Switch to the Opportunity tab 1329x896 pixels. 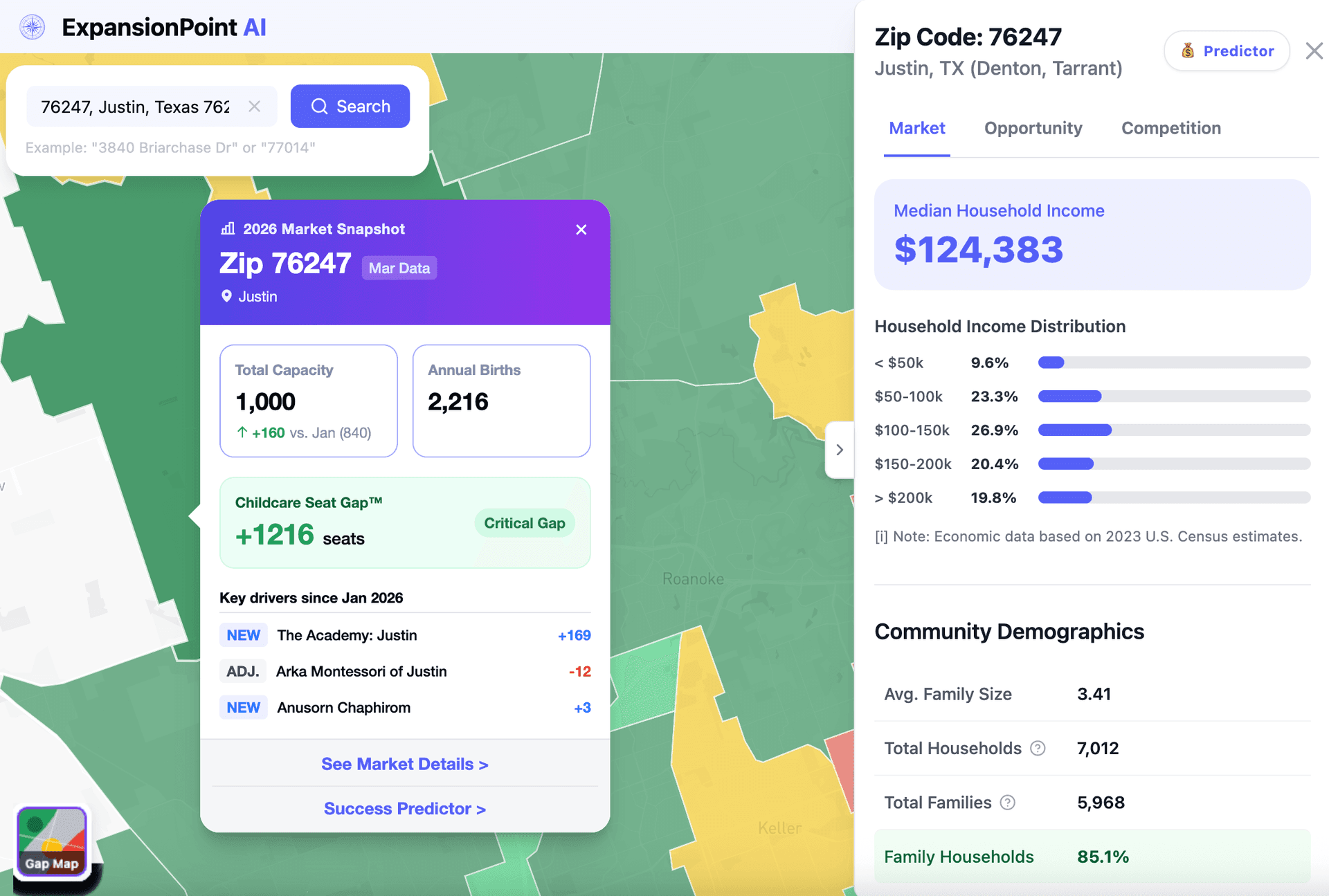[x=1033, y=128]
